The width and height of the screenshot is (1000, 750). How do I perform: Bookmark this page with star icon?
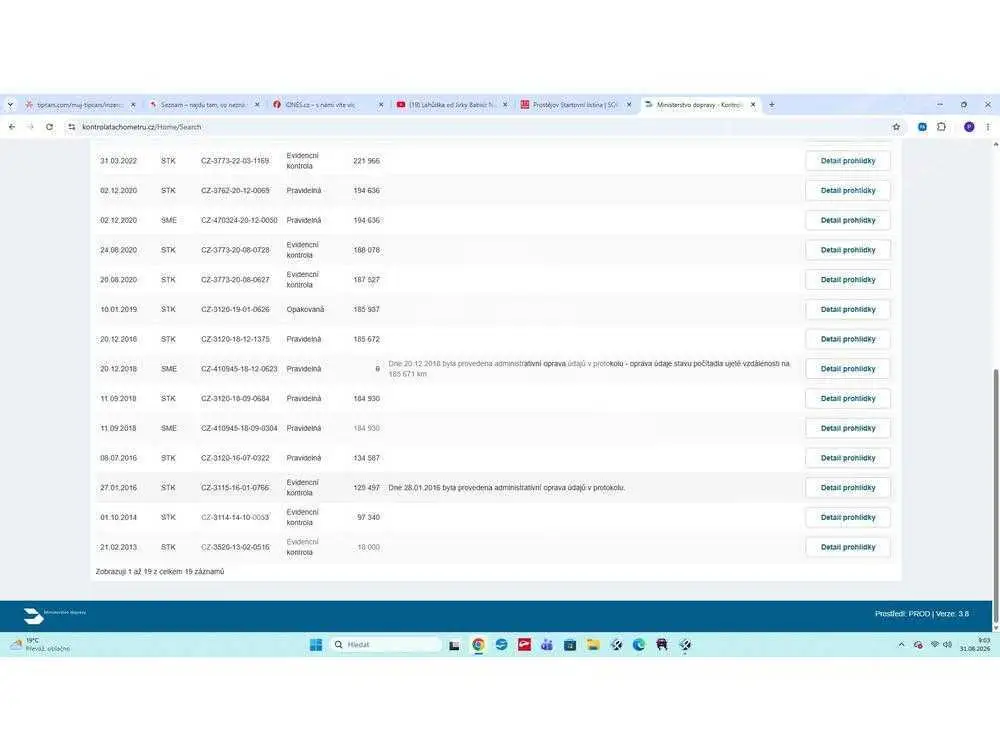[896, 127]
